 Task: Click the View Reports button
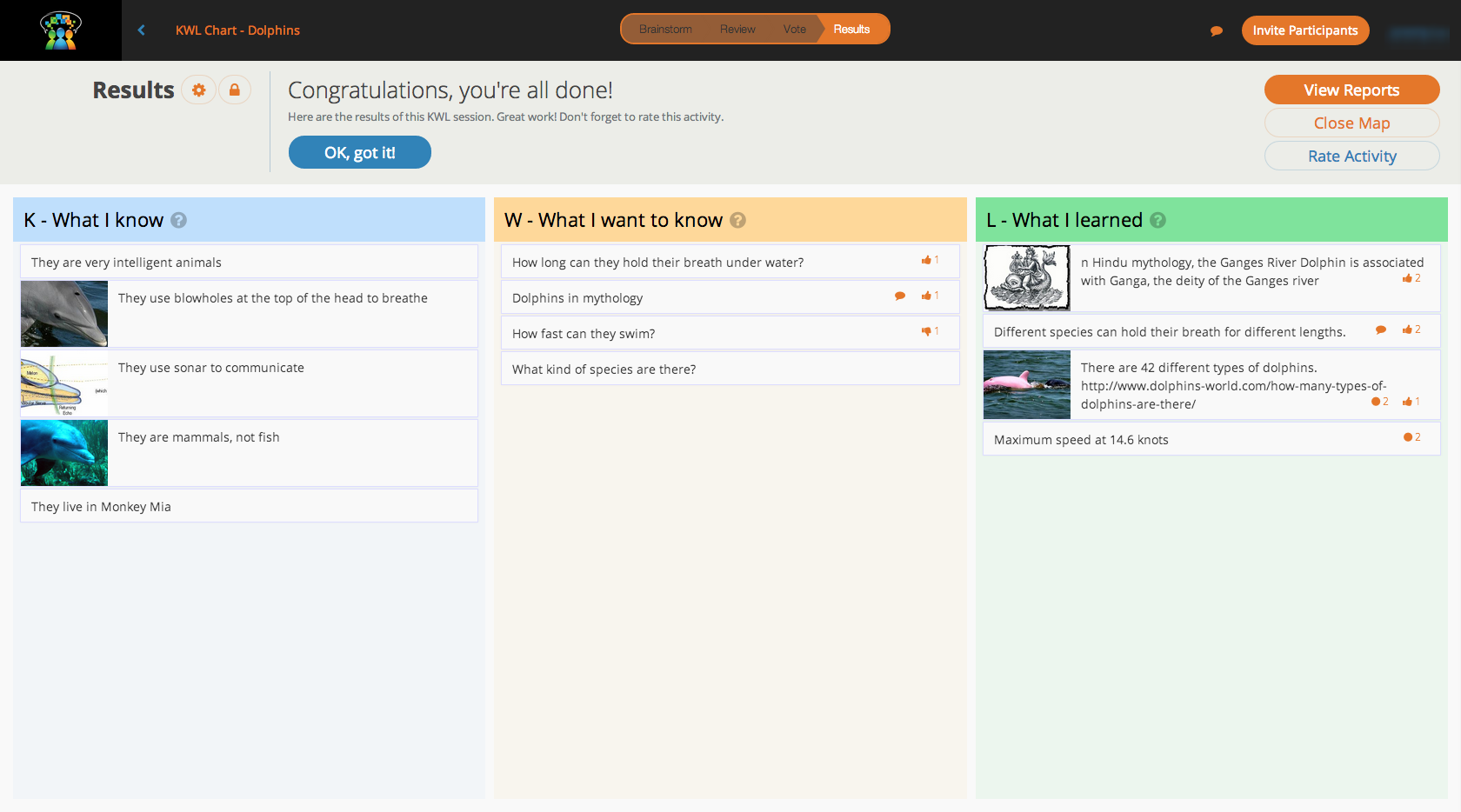pos(1351,90)
